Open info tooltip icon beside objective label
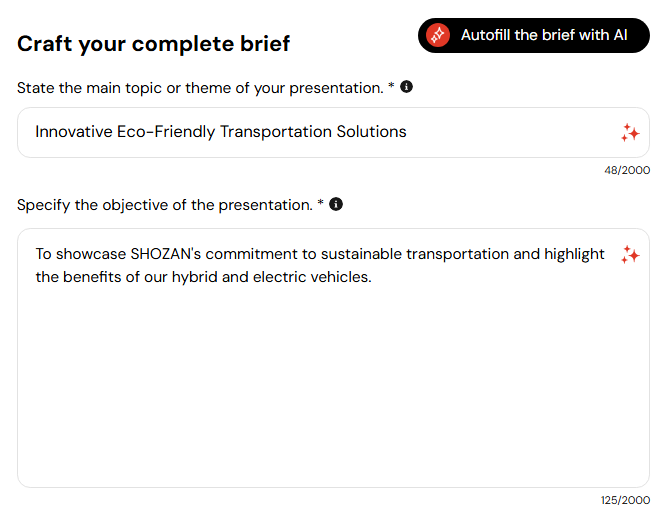This screenshot has width=668, height=523. tap(336, 204)
